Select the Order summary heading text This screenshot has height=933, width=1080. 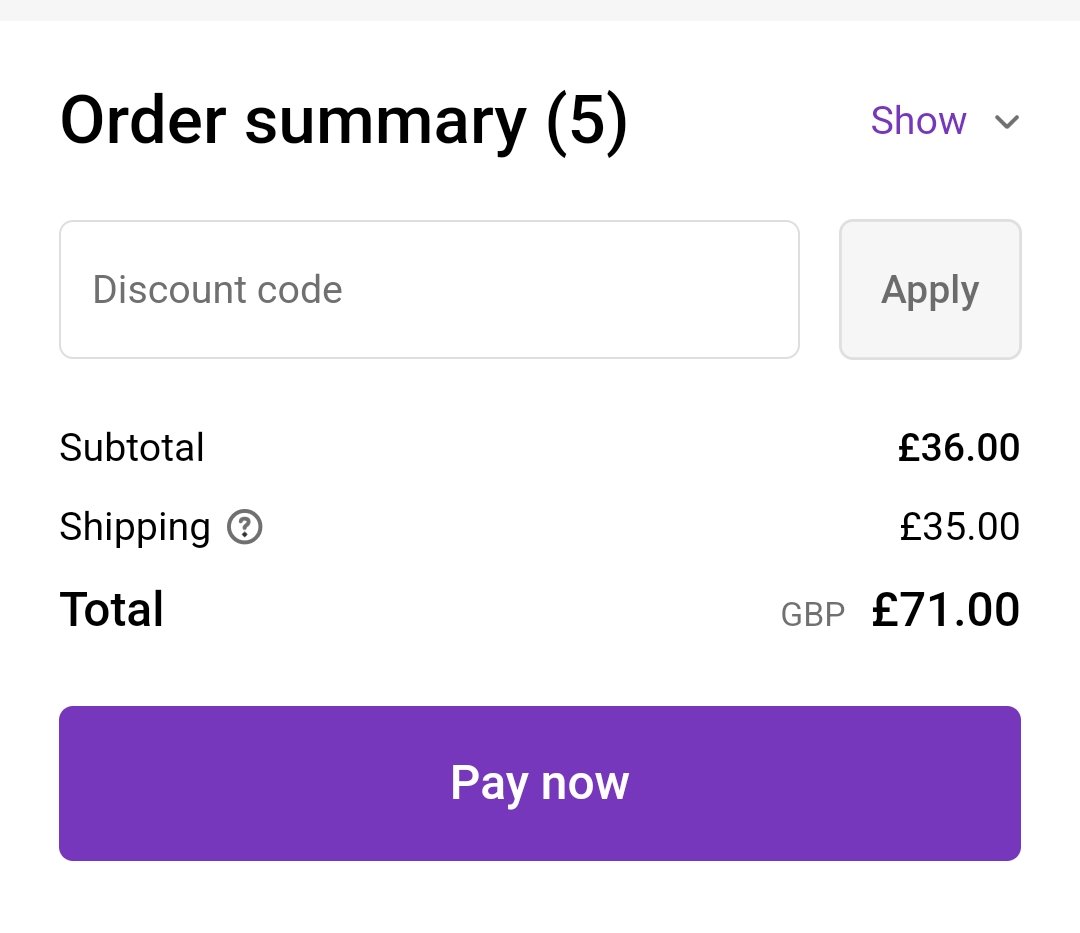coord(292,121)
